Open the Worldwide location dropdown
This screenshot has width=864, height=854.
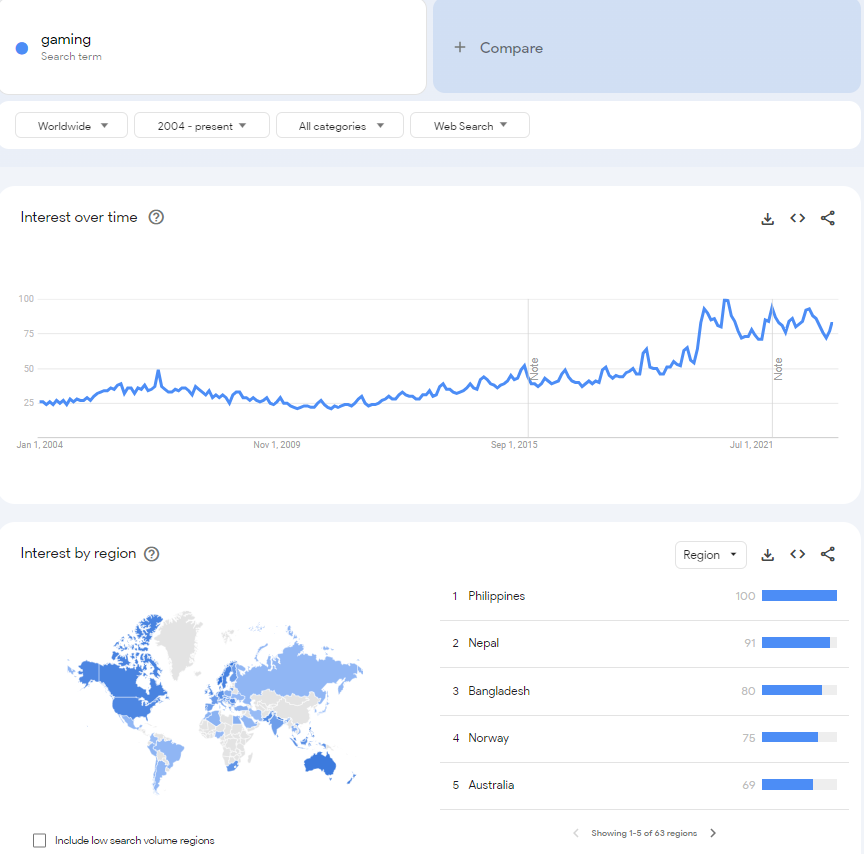[x=72, y=126]
